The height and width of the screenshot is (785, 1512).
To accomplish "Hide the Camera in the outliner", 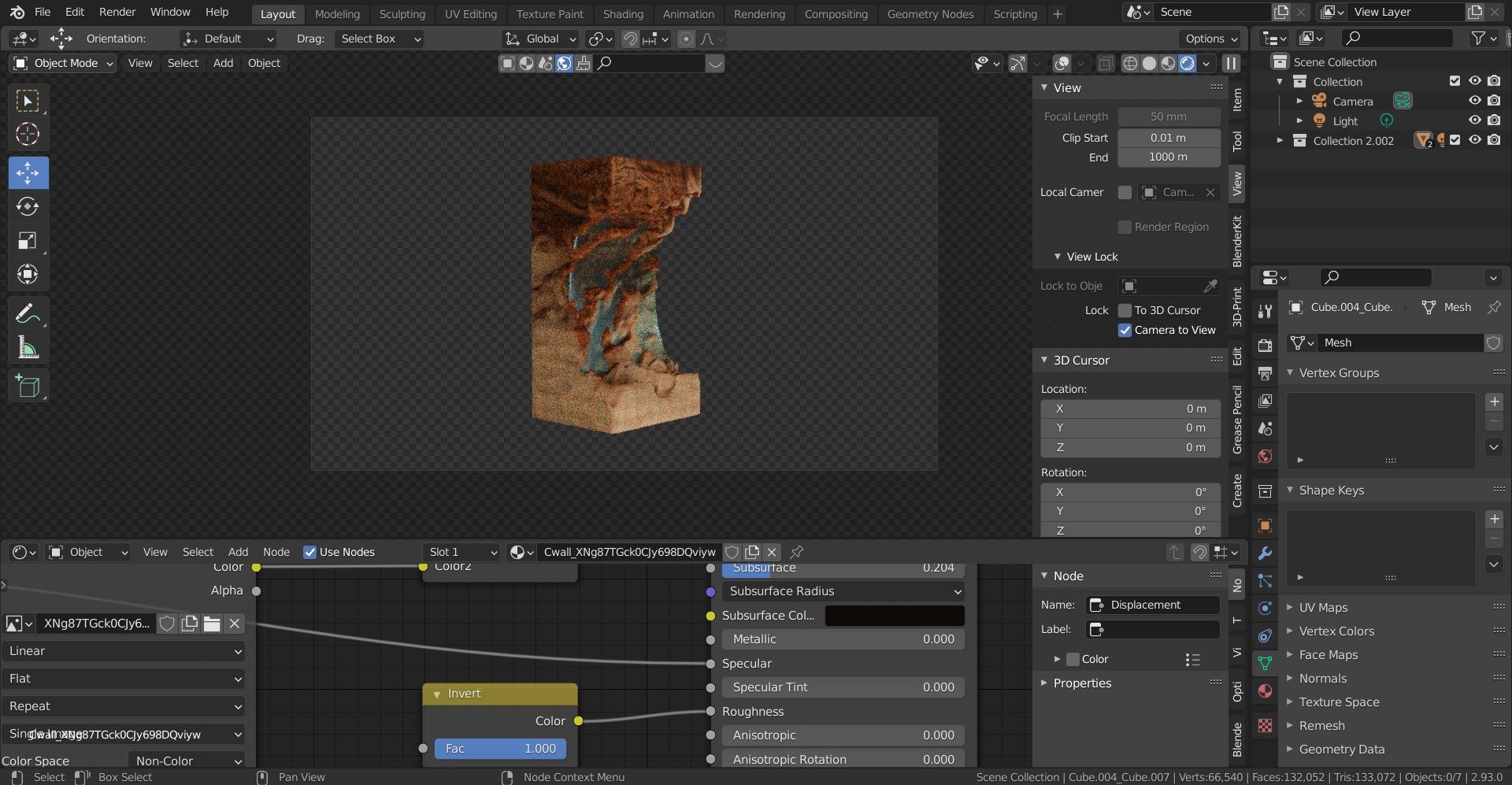I will [x=1474, y=101].
